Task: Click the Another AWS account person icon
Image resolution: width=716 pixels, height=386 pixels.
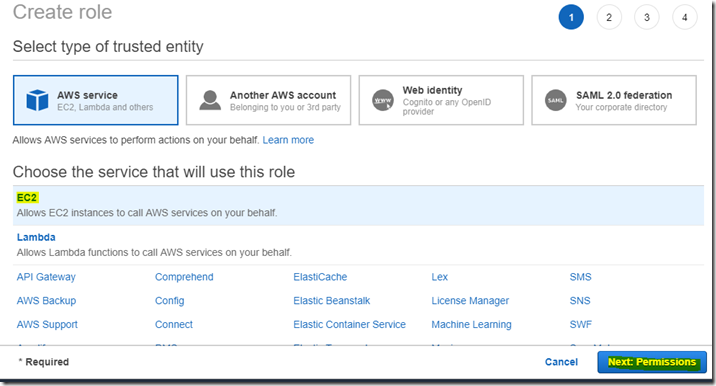Action: click(210, 100)
